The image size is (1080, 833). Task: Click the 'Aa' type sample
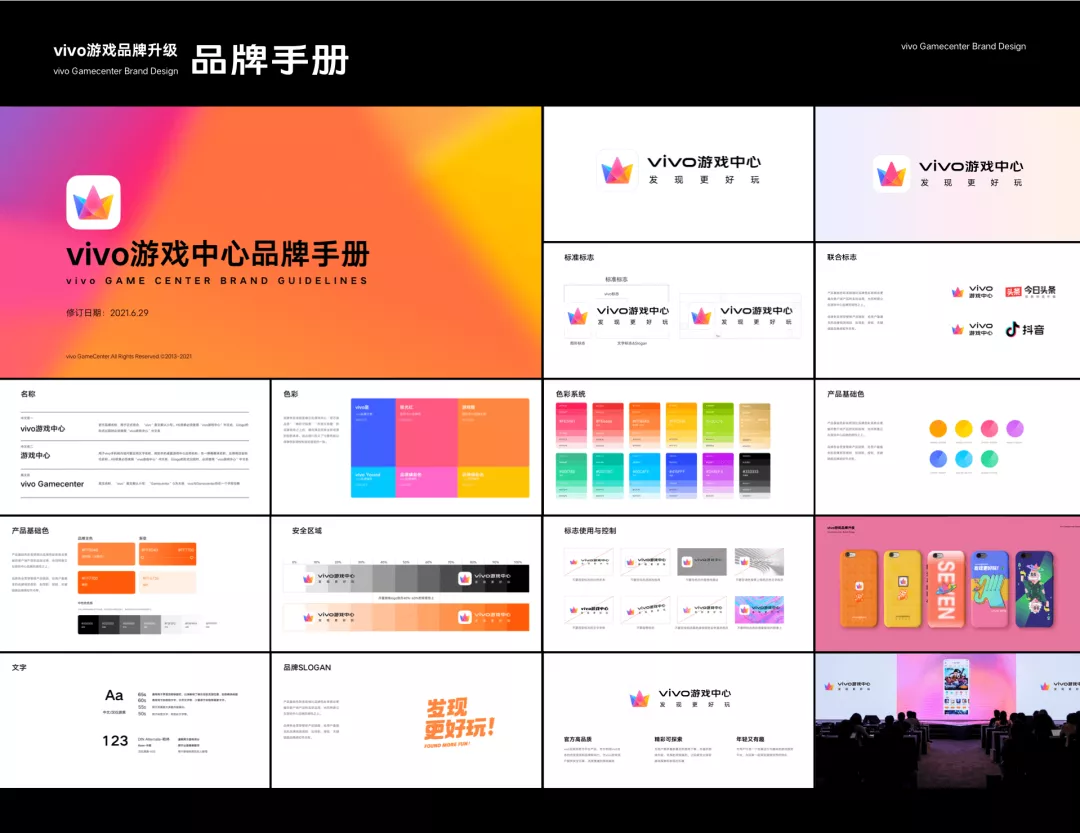click(114, 695)
